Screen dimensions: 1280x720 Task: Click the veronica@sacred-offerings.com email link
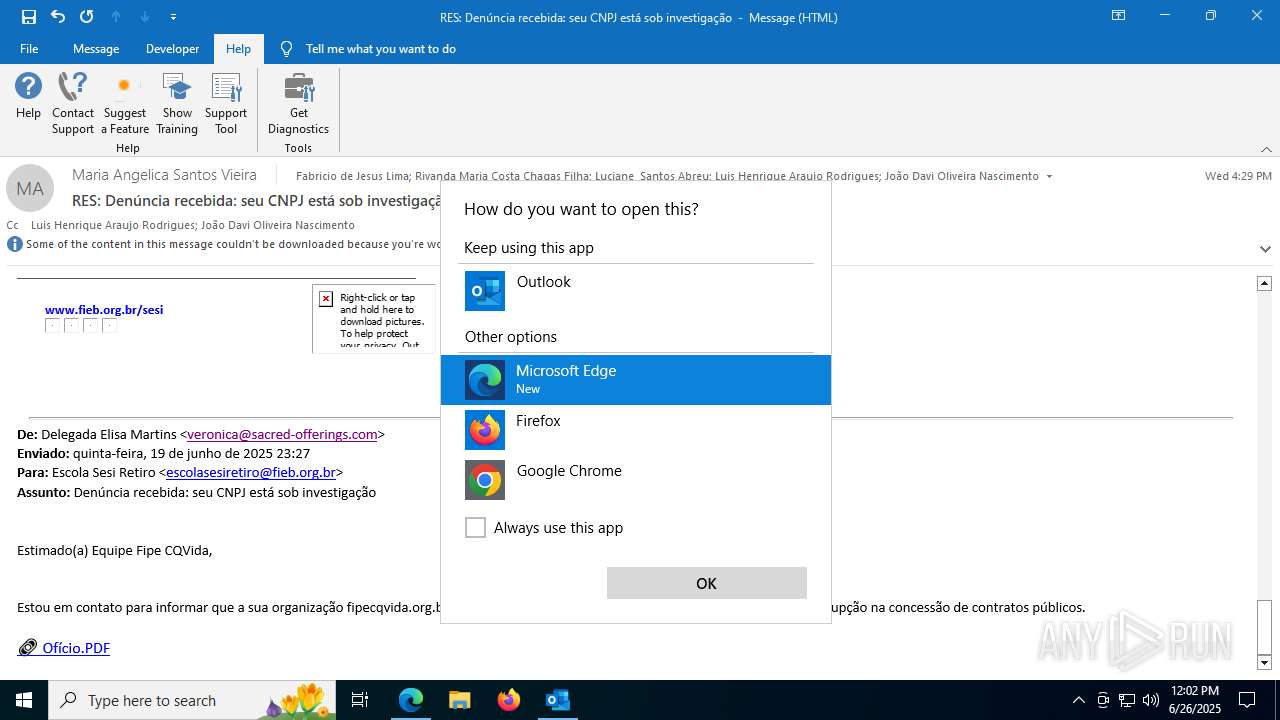(x=282, y=434)
